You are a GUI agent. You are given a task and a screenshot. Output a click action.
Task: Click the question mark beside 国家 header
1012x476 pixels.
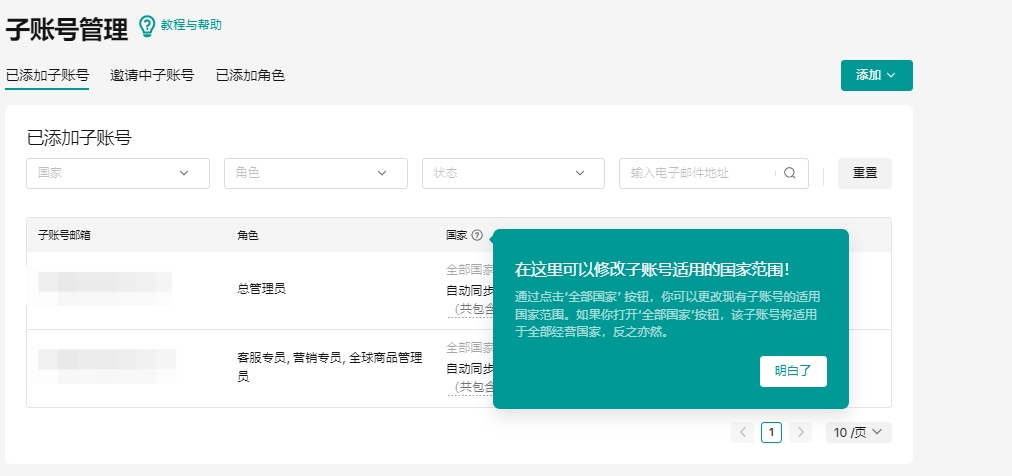pos(477,236)
